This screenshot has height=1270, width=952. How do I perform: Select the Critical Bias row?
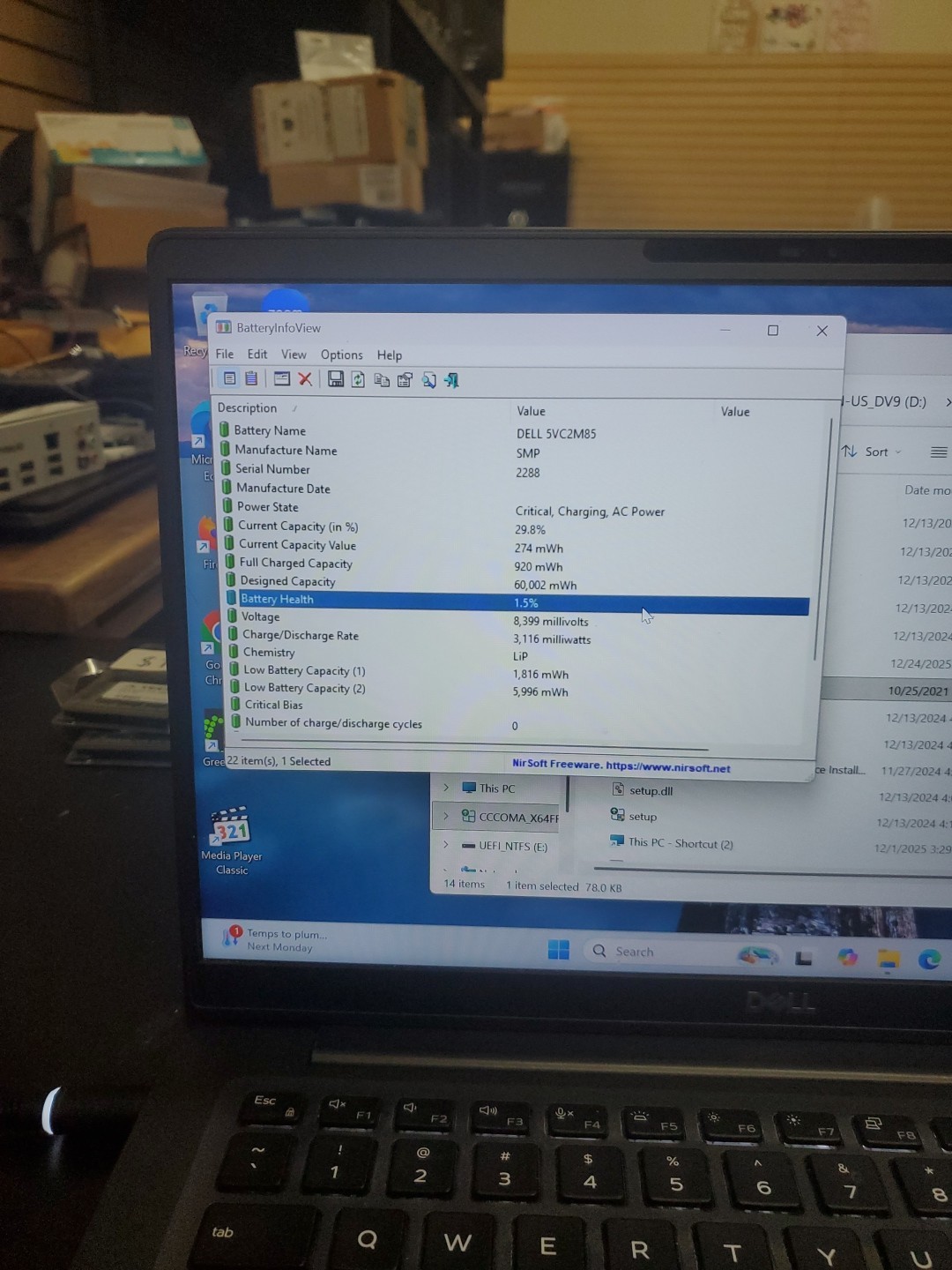[x=520, y=706]
